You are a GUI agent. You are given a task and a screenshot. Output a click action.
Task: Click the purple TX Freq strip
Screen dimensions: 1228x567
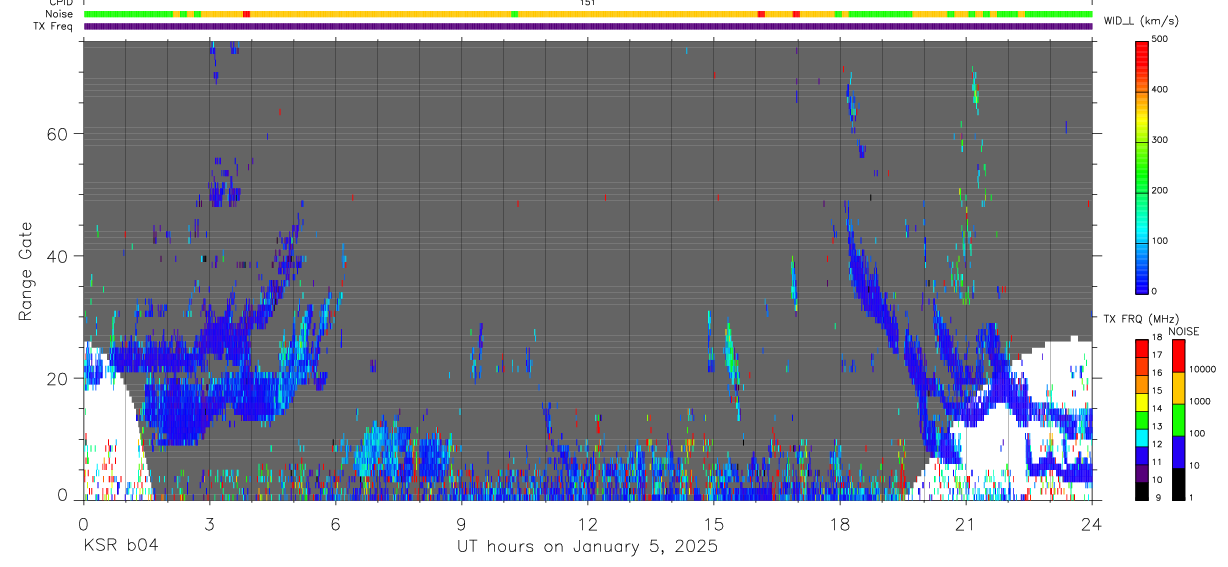(x=588, y=26)
